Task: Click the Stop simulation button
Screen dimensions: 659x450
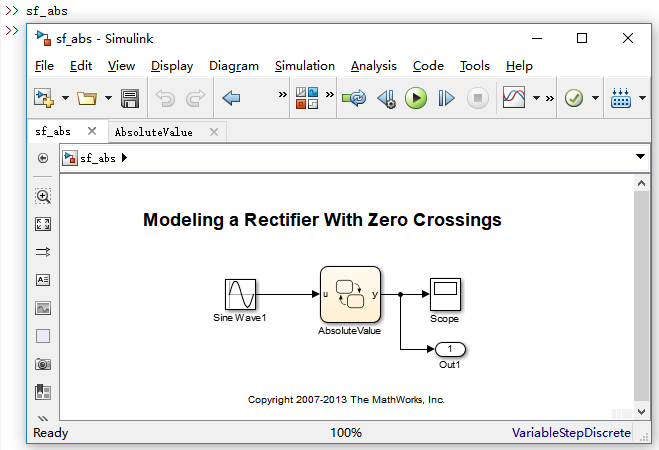Action: [x=478, y=98]
